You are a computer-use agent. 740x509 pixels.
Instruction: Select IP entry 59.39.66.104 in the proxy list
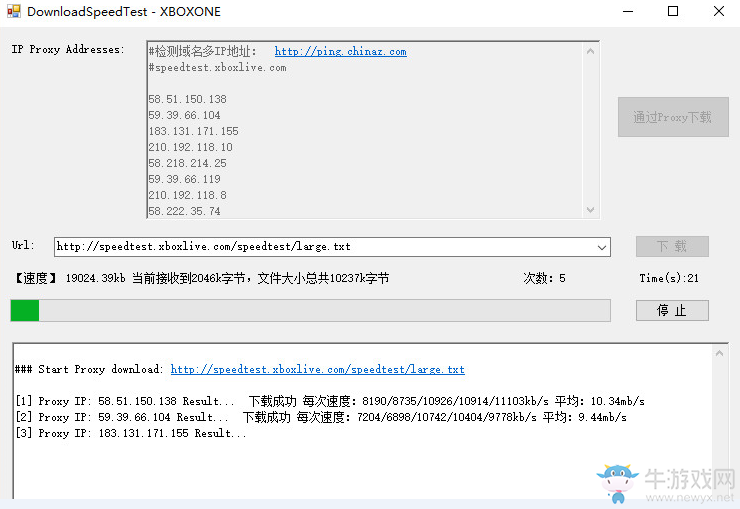[x=185, y=115]
